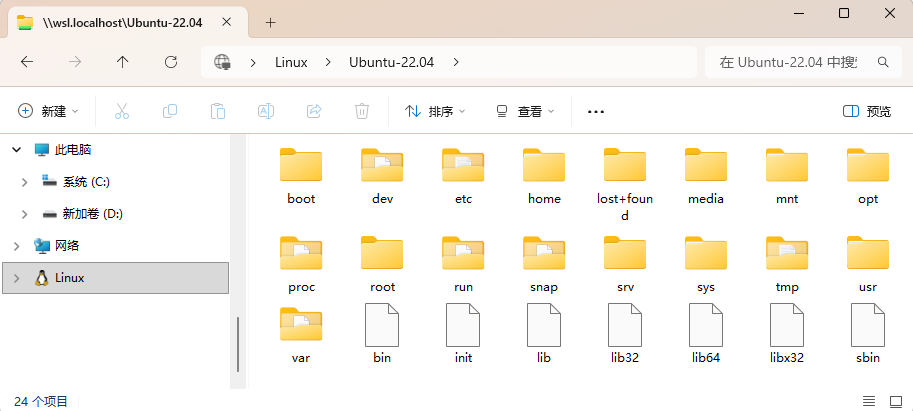The width and height of the screenshot is (913, 411).
Task: Go back to previous location
Action: click(27, 62)
